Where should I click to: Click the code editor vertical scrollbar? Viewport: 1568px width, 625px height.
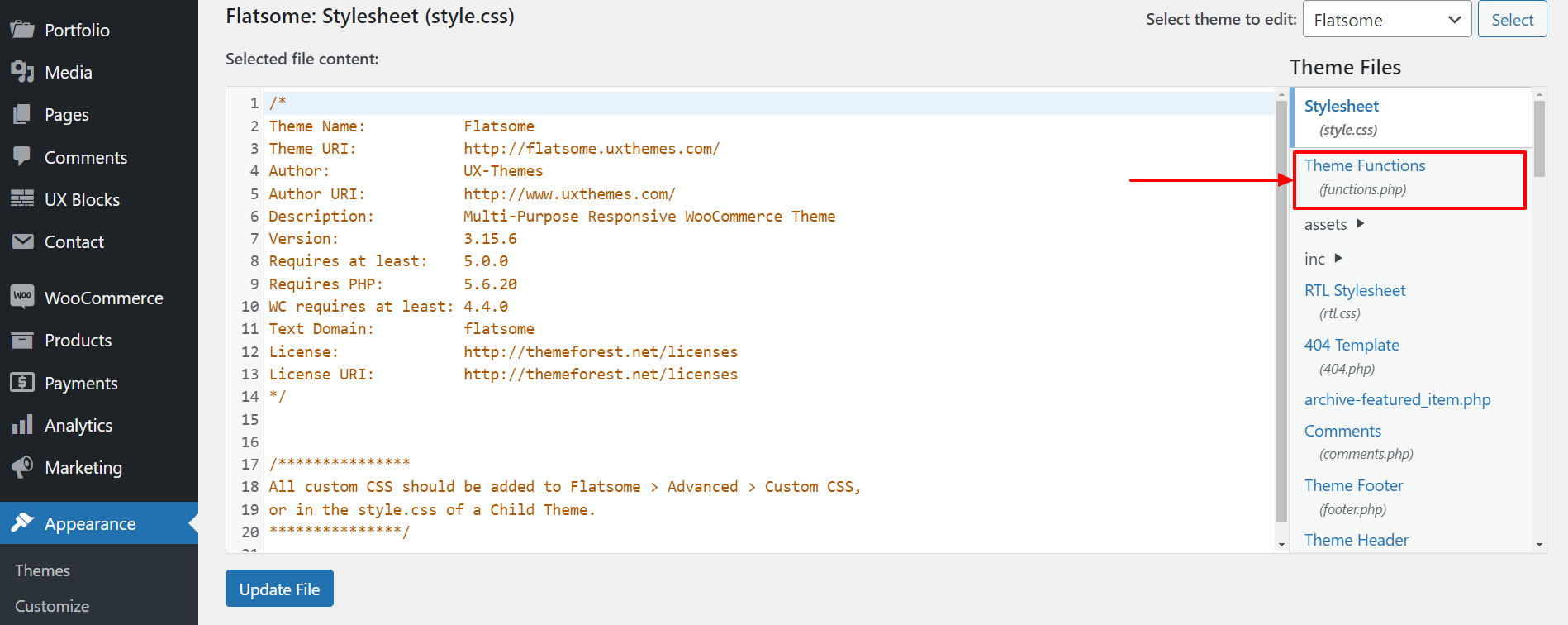1282,312
